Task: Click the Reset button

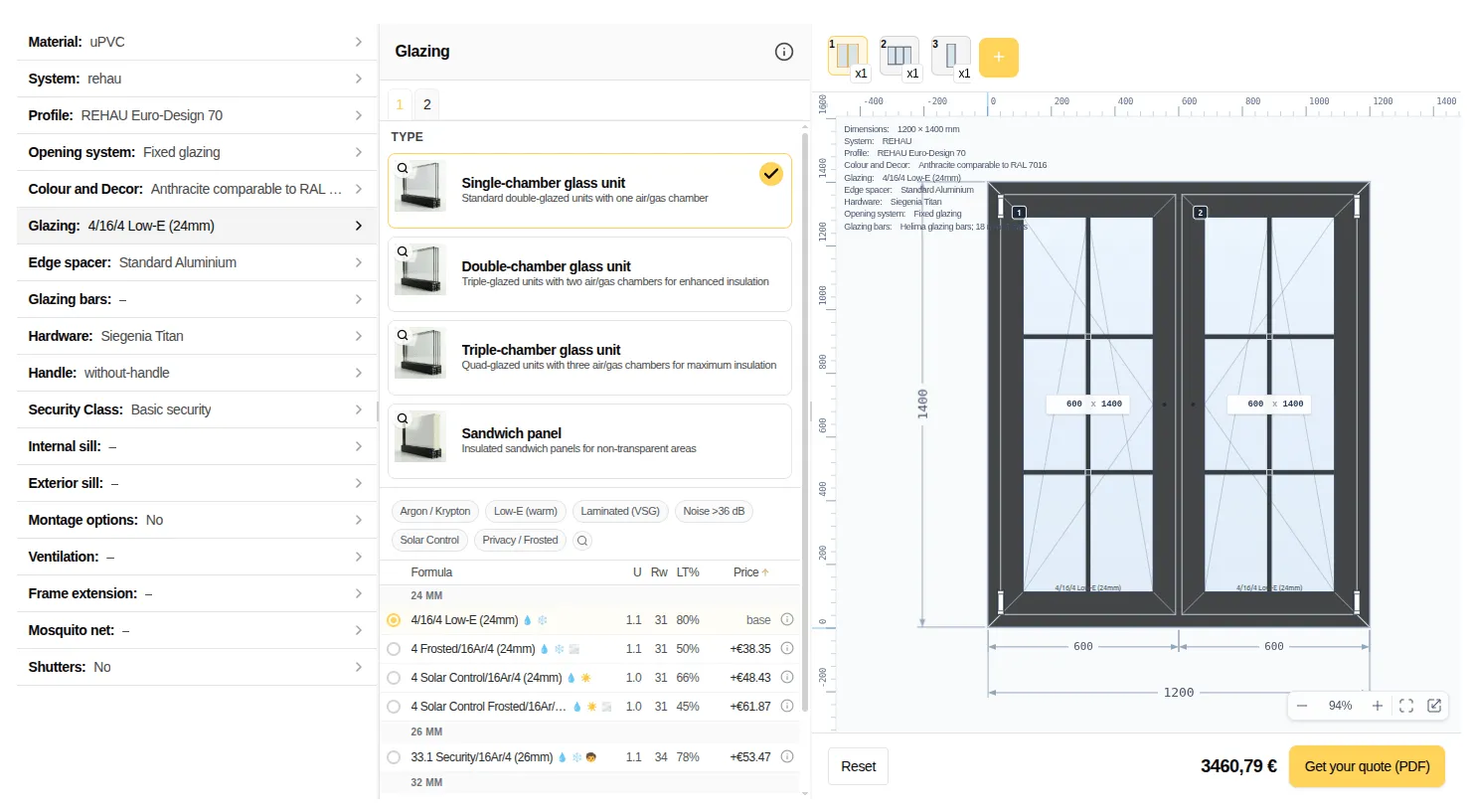Action: [859, 766]
